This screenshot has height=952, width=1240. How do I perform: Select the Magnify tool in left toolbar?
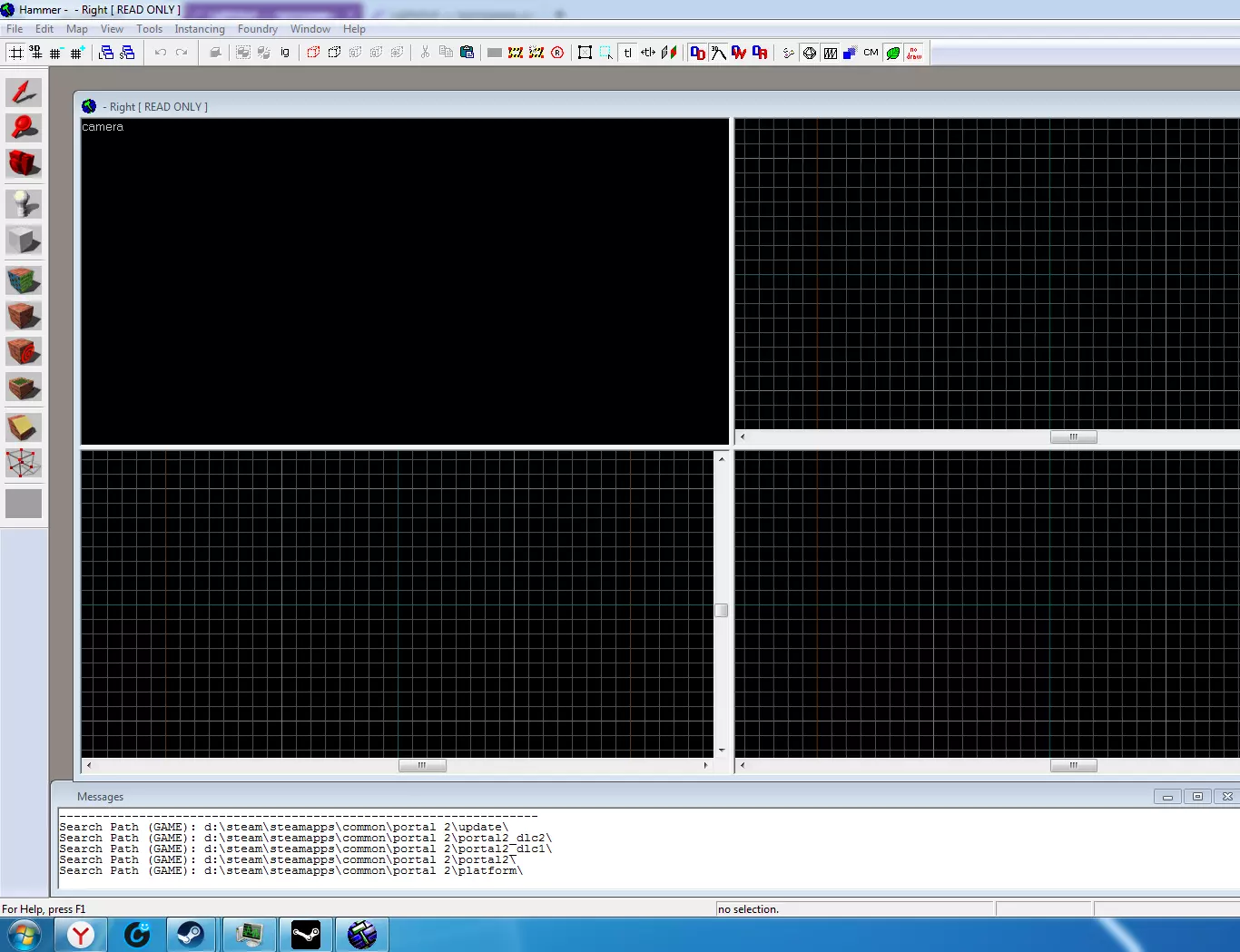tap(24, 128)
